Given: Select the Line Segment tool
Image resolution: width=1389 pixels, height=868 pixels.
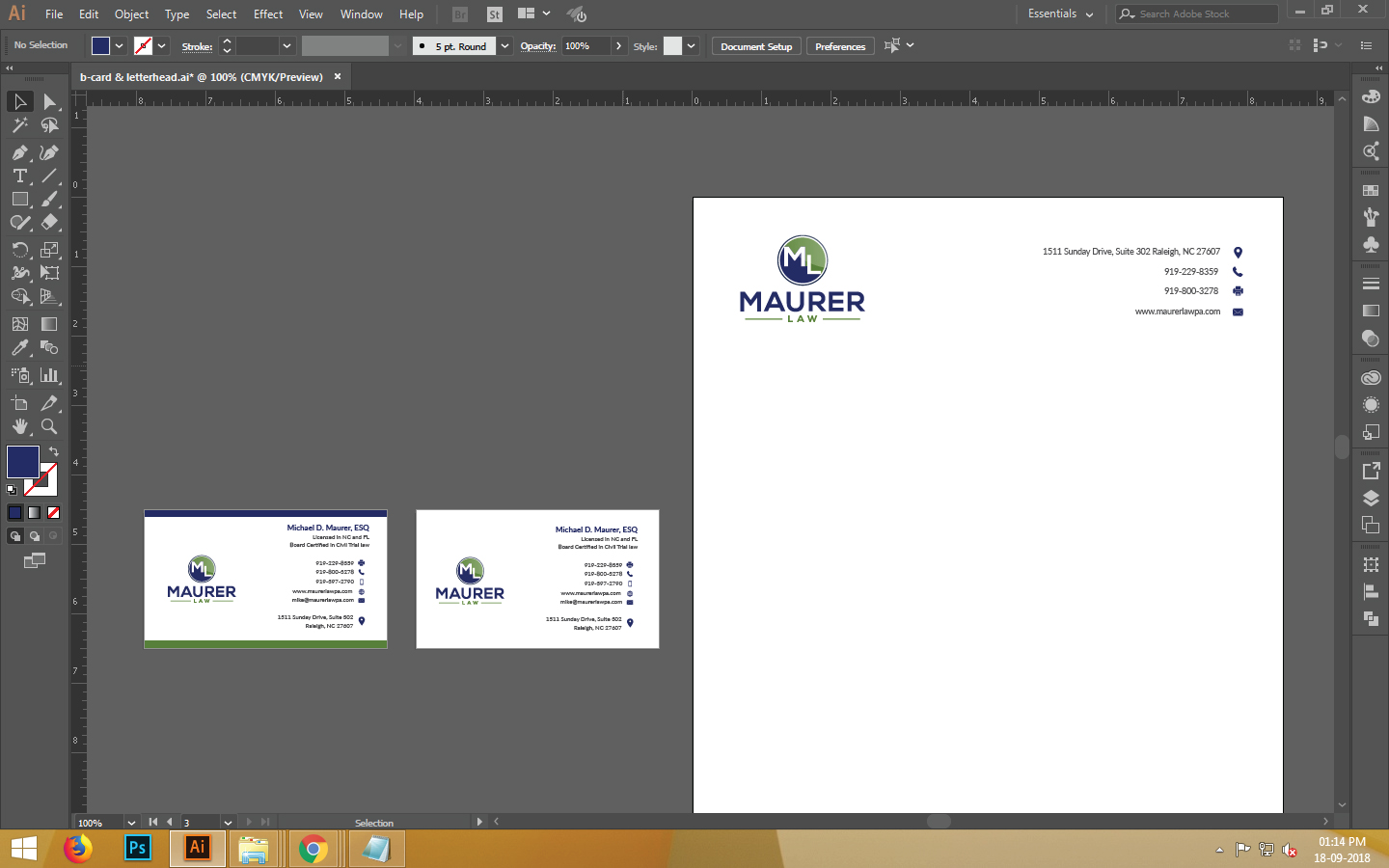Looking at the screenshot, I should 49,176.
